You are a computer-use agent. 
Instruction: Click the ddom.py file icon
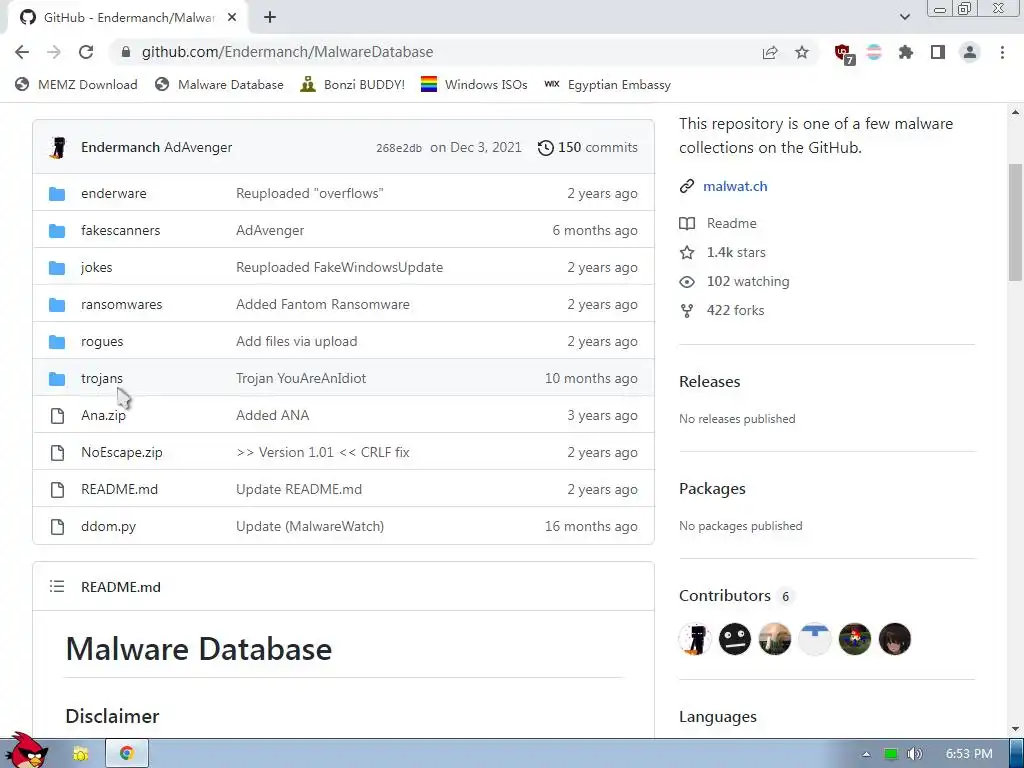pyautogui.click(x=57, y=527)
